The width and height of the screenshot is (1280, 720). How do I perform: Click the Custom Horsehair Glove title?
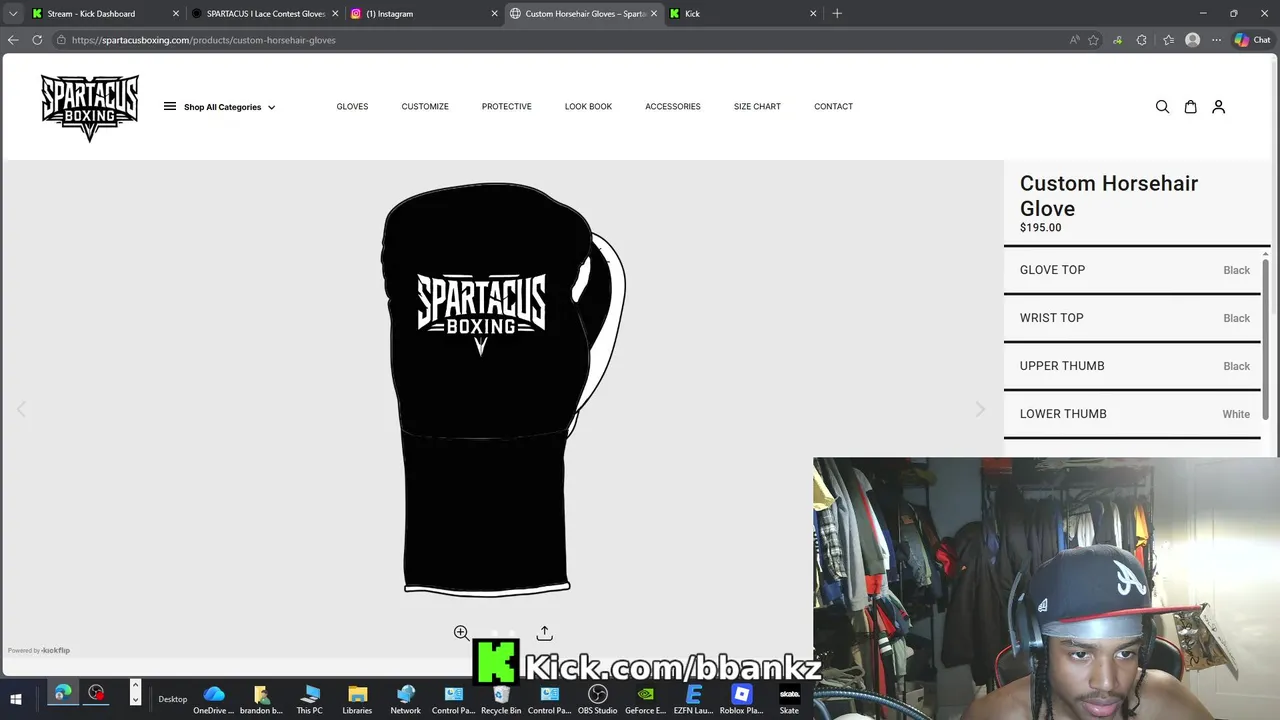click(x=1109, y=196)
